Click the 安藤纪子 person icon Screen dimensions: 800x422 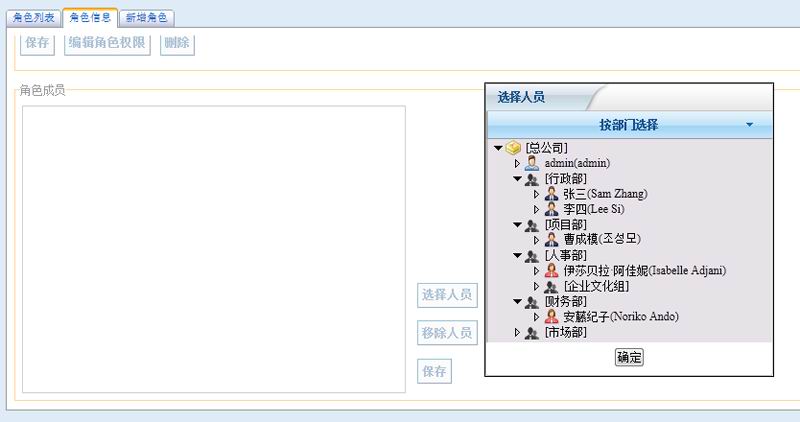[x=551, y=316]
